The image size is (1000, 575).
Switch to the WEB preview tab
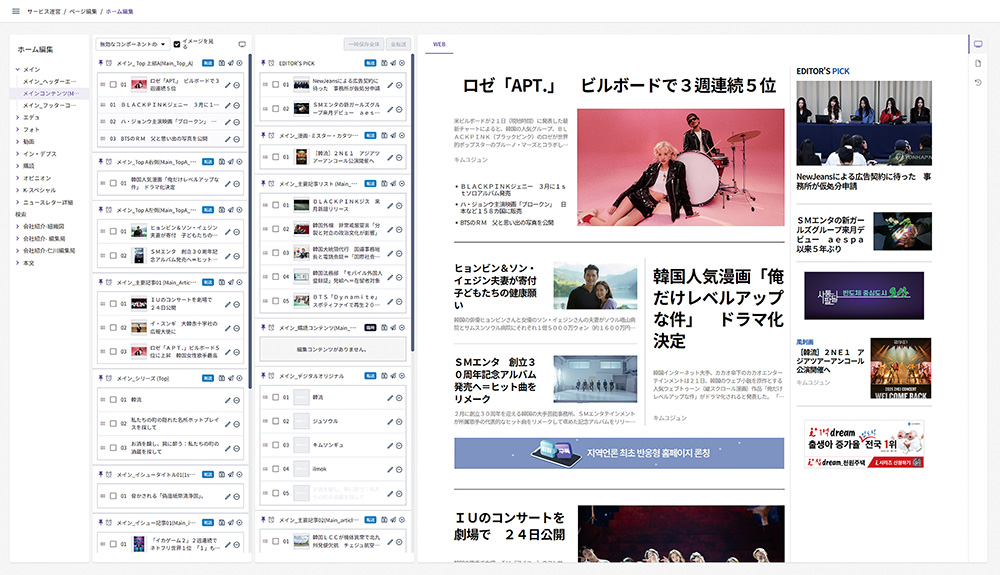(x=439, y=45)
